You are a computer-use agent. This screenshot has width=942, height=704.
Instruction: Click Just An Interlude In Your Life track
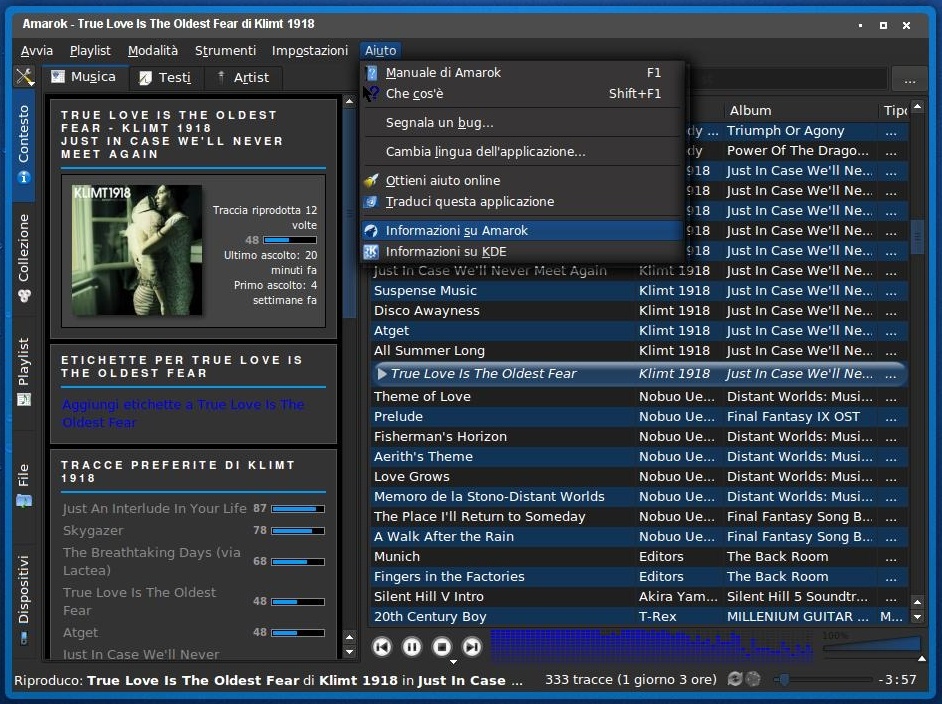[154, 508]
